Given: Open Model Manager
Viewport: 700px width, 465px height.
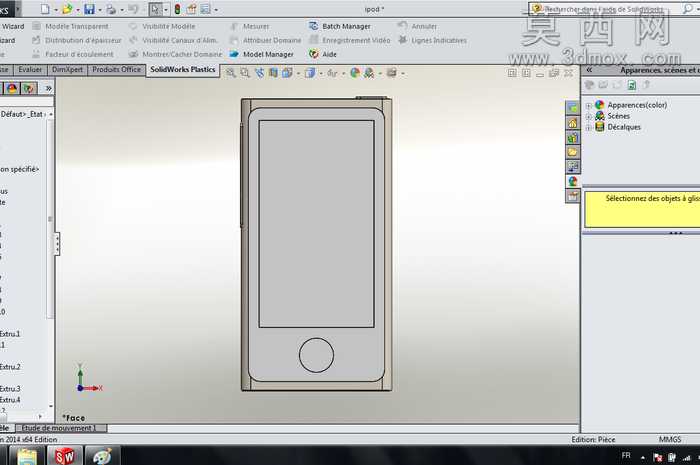Looking at the screenshot, I should (262, 54).
